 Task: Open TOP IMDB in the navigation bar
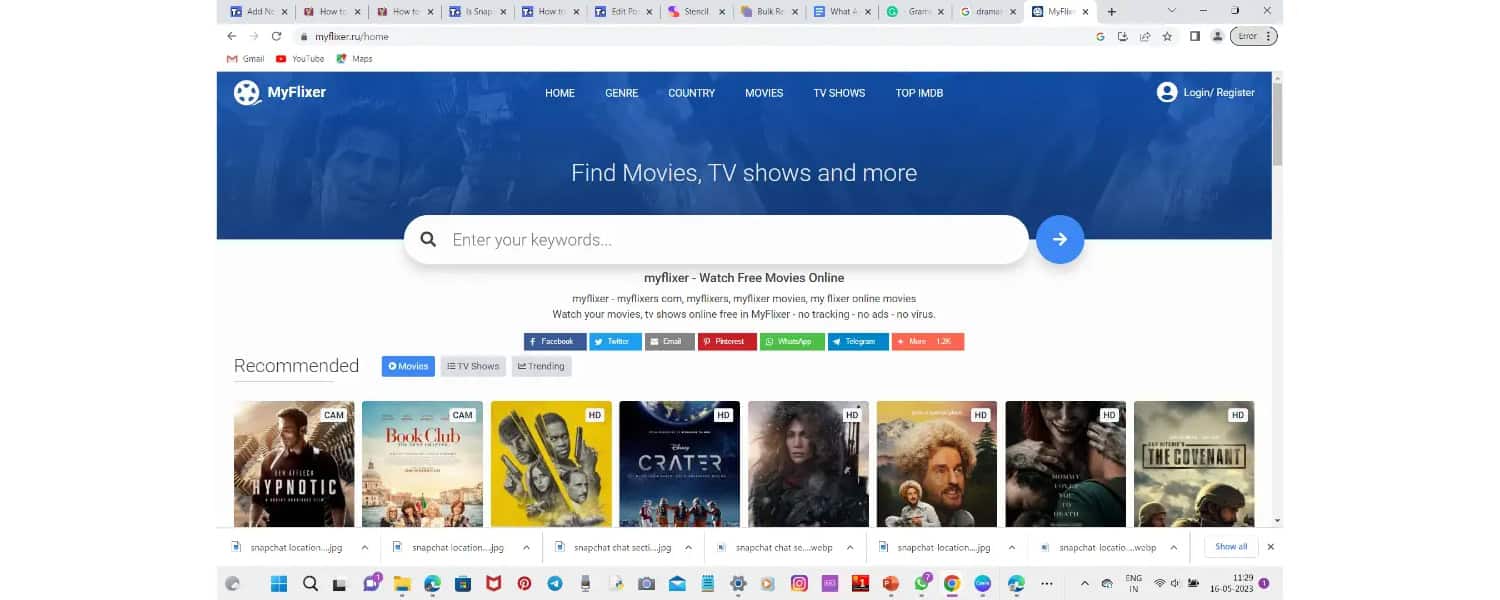(x=919, y=93)
